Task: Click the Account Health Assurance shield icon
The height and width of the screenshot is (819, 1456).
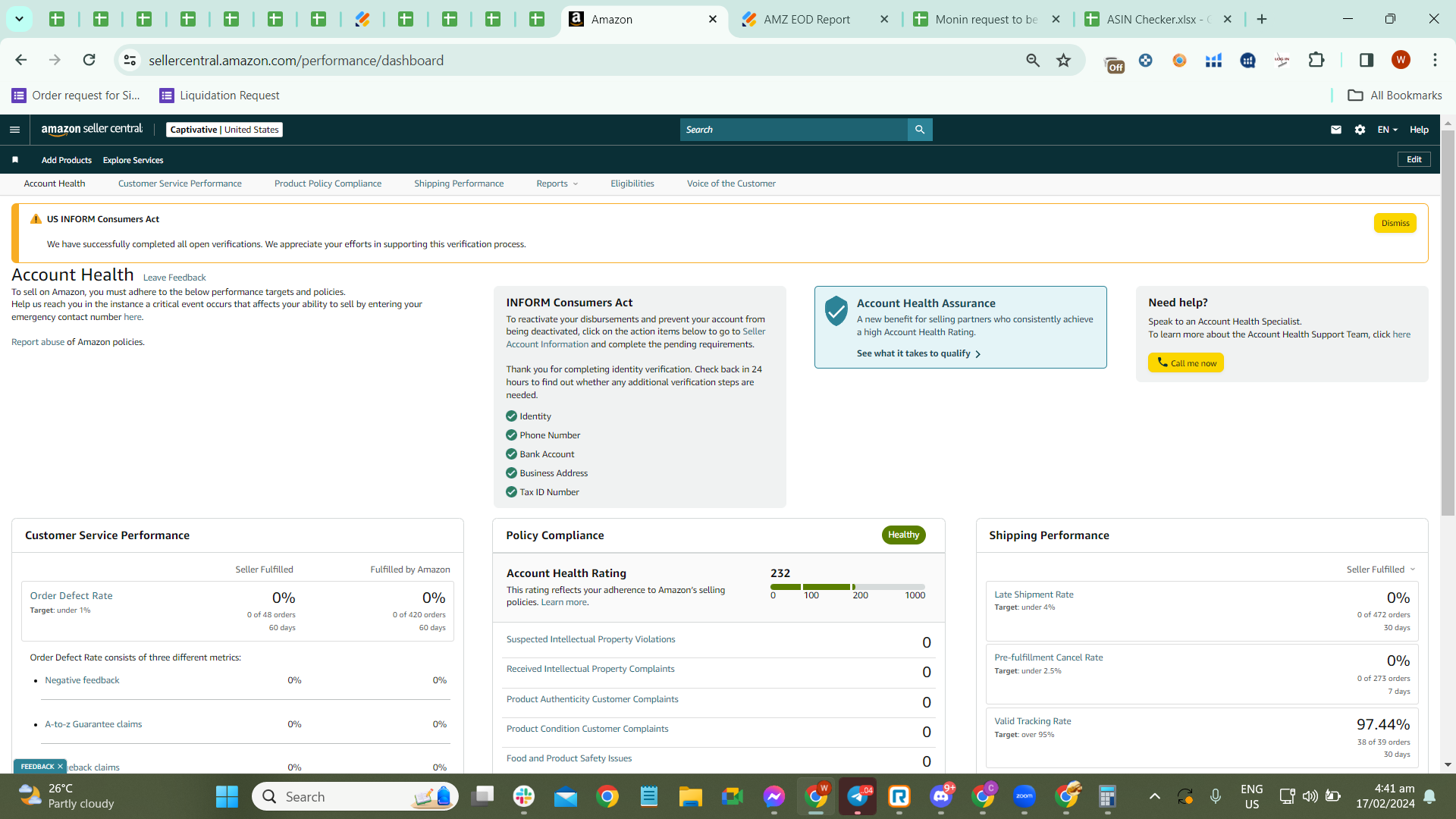Action: click(x=836, y=311)
